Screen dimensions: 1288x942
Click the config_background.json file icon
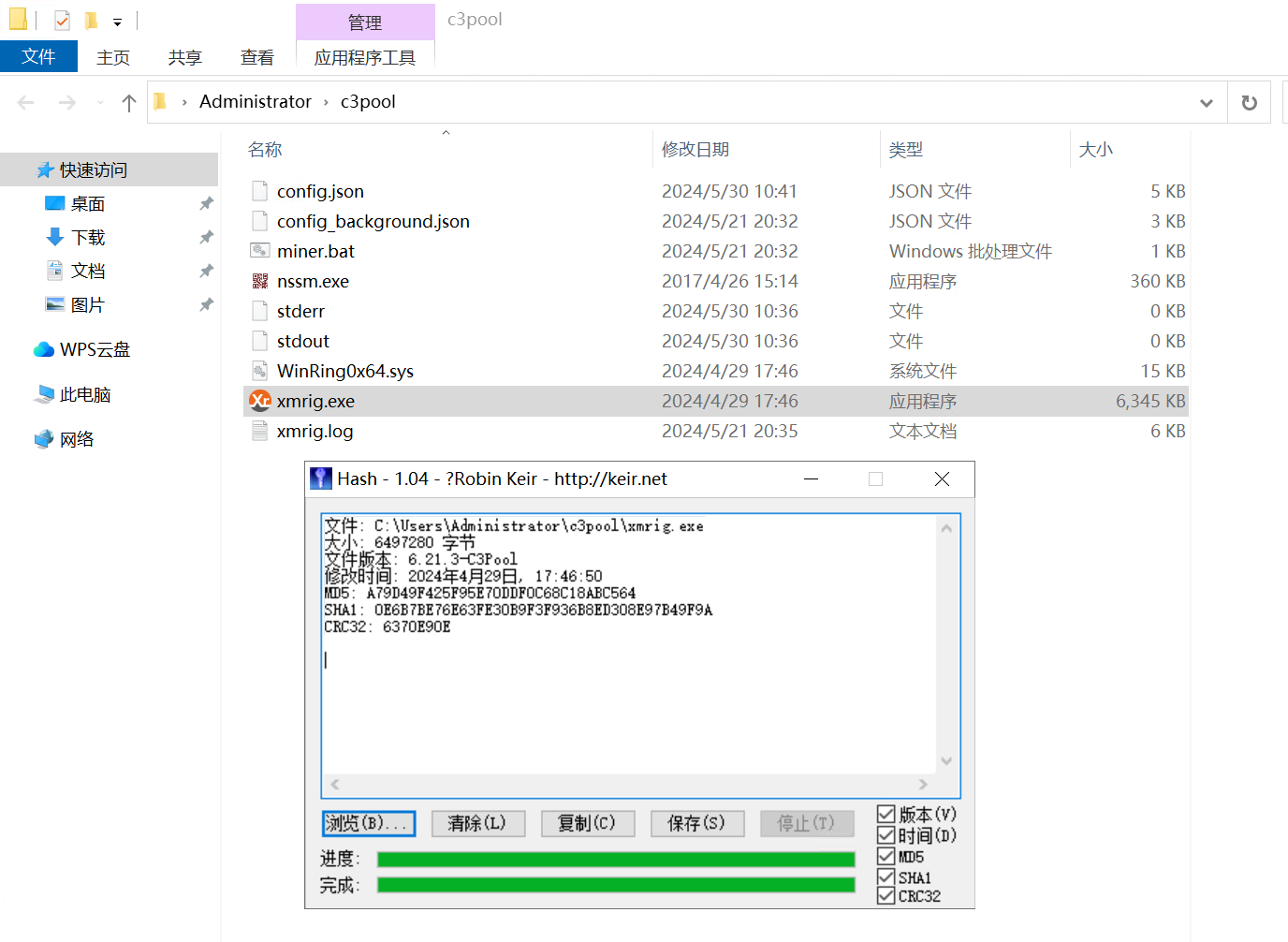point(260,221)
